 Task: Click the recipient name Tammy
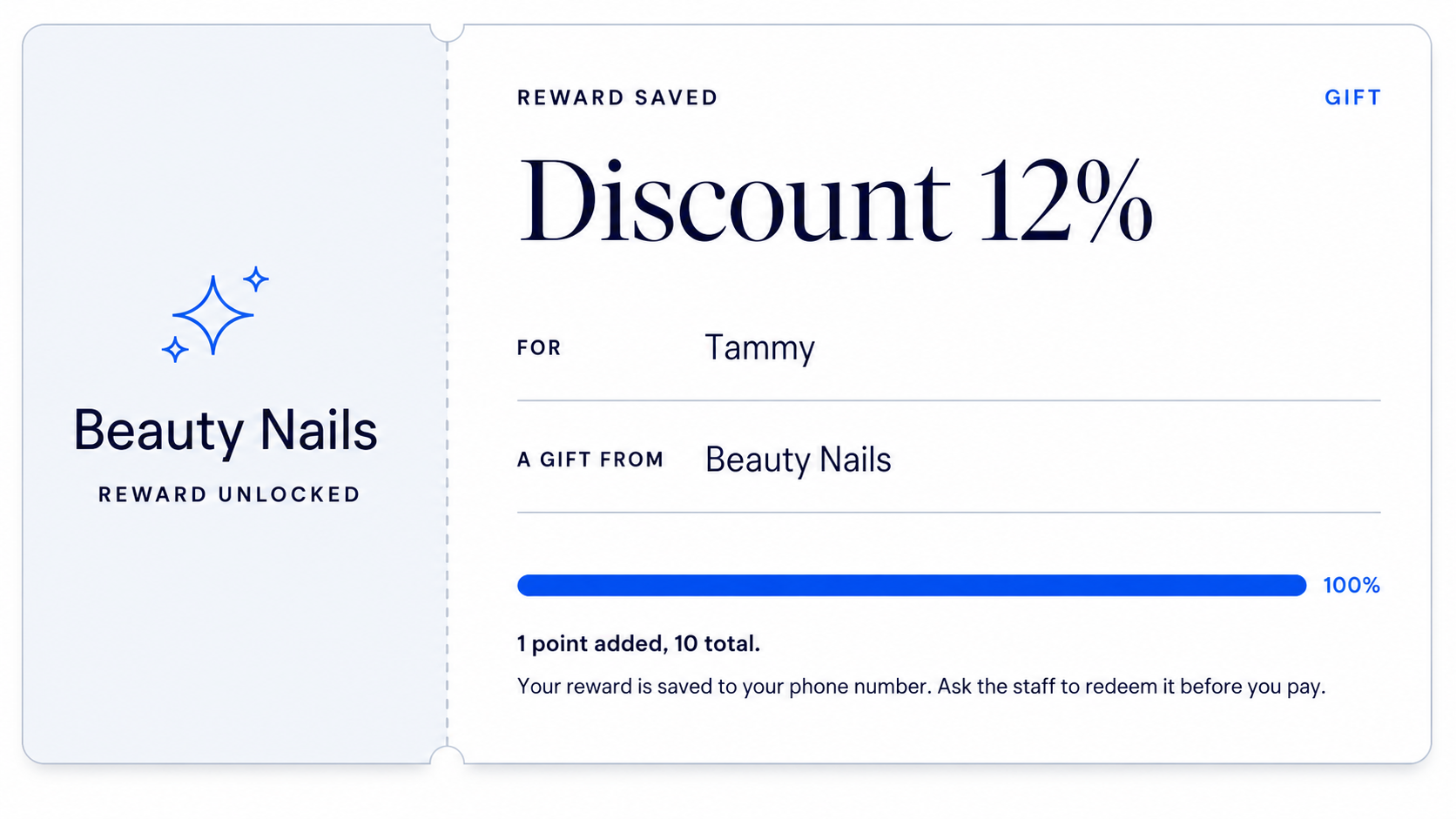(759, 347)
